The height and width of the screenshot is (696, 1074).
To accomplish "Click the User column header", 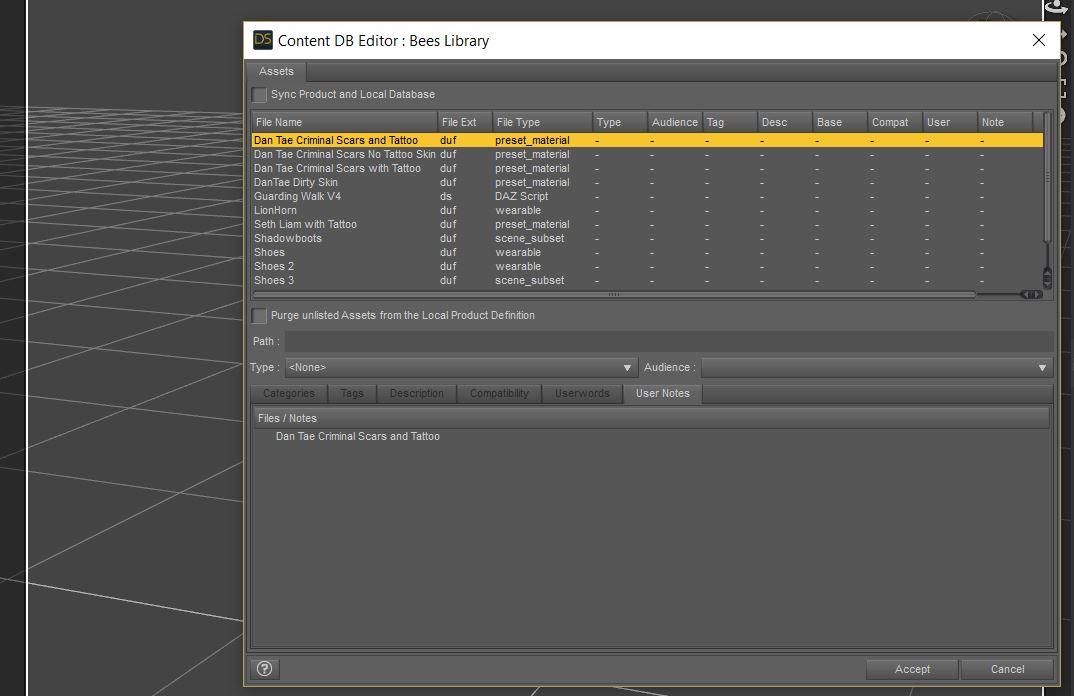I will pyautogui.click(x=950, y=122).
